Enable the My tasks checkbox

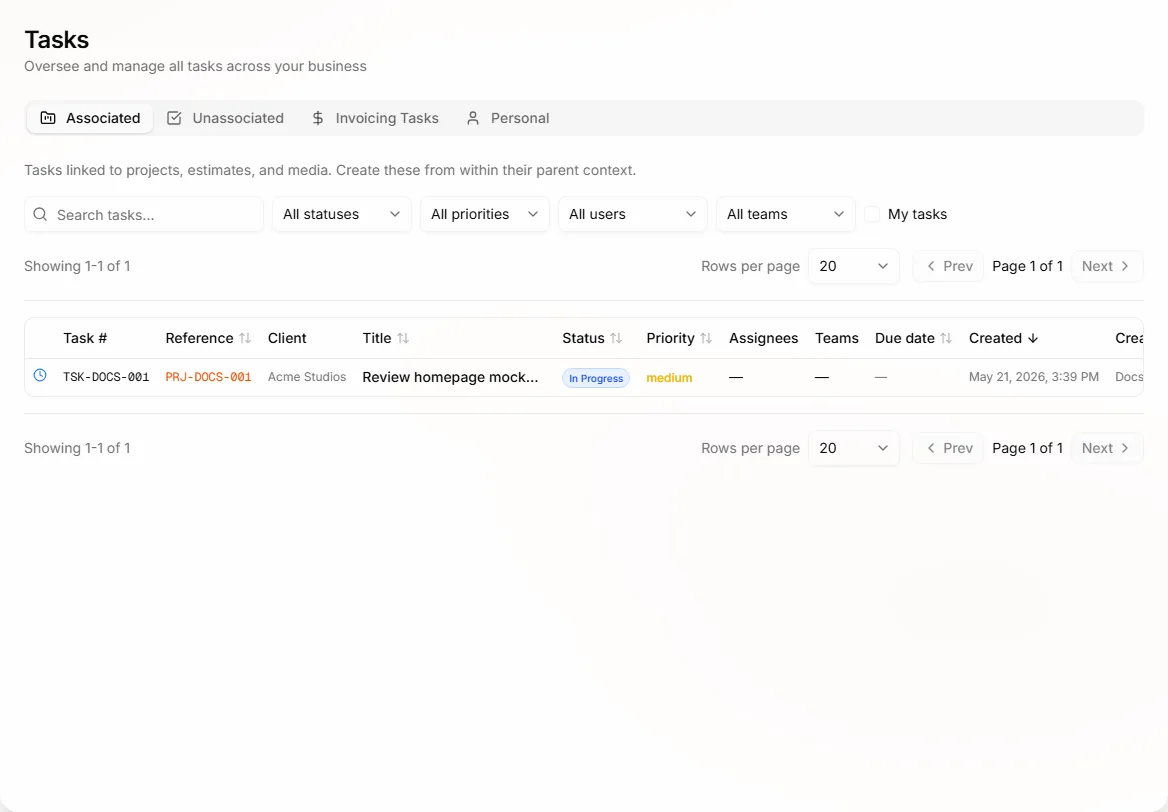click(872, 215)
